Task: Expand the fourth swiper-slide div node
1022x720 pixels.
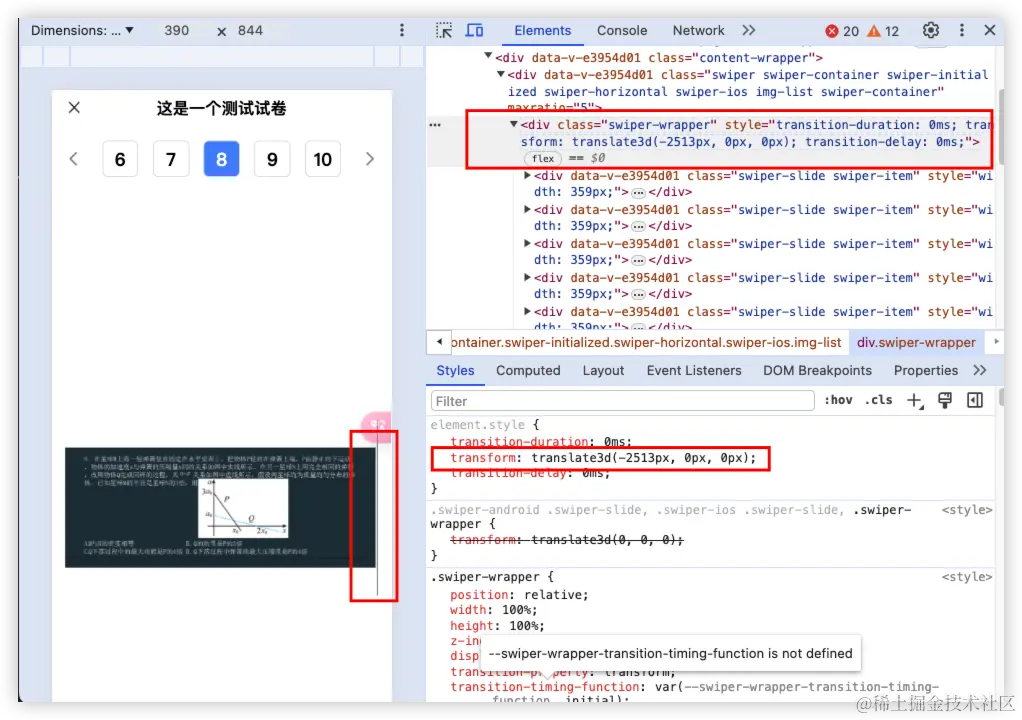Action: pyautogui.click(x=527, y=277)
